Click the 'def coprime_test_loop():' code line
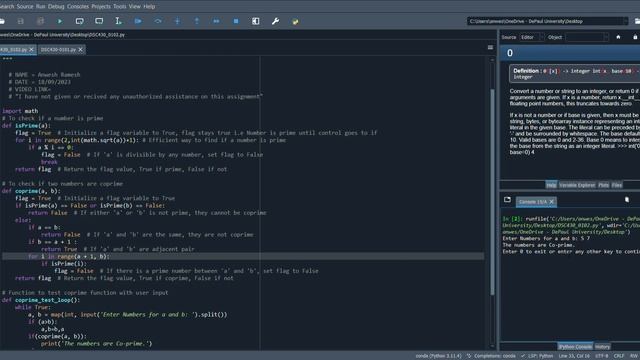 pyautogui.click(x=41, y=300)
